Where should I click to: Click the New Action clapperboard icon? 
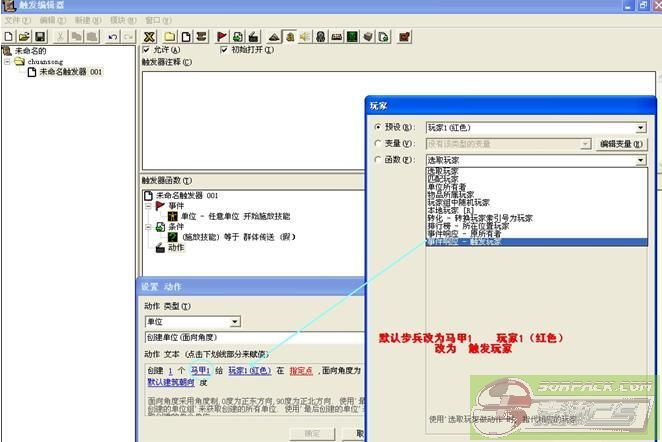[256, 36]
